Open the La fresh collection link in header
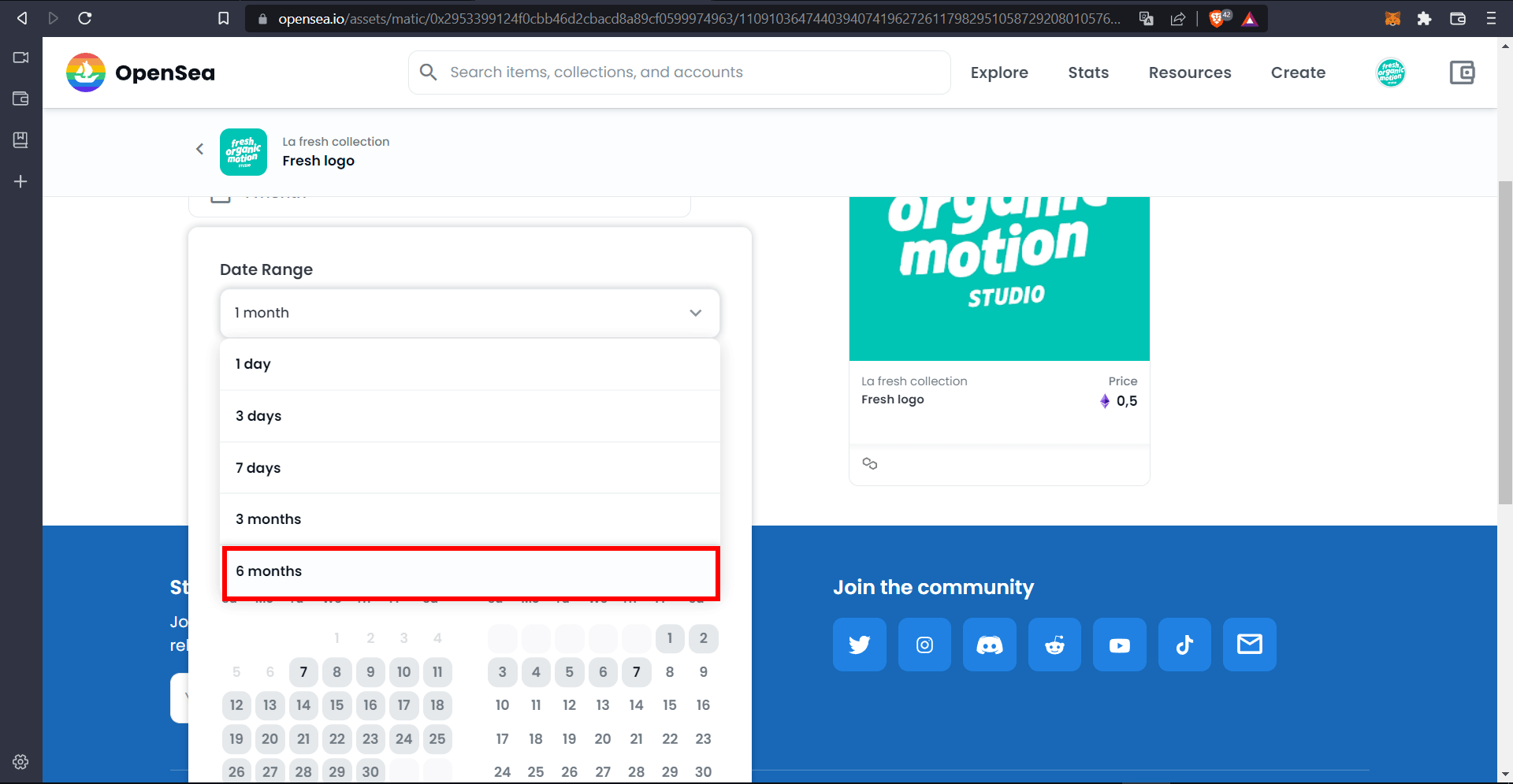 point(336,142)
